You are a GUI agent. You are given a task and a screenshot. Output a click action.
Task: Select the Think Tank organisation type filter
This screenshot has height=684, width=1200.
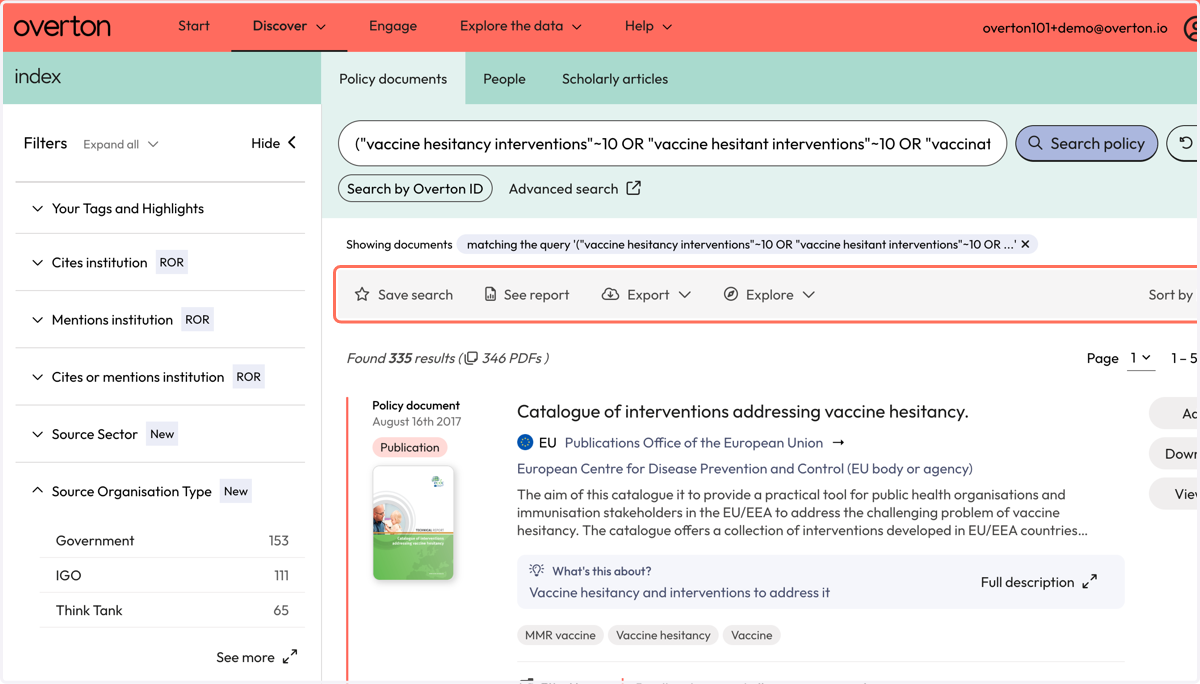point(172,610)
